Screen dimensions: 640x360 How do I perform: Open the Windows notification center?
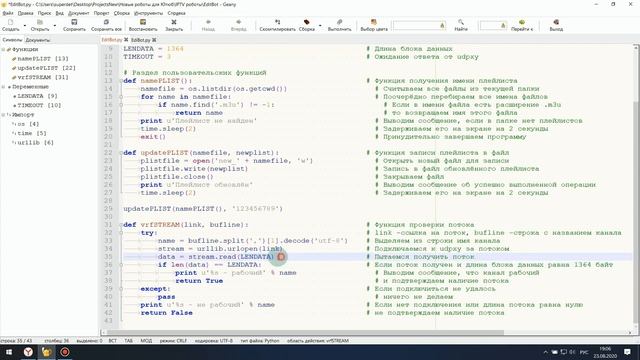[x=627, y=352]
